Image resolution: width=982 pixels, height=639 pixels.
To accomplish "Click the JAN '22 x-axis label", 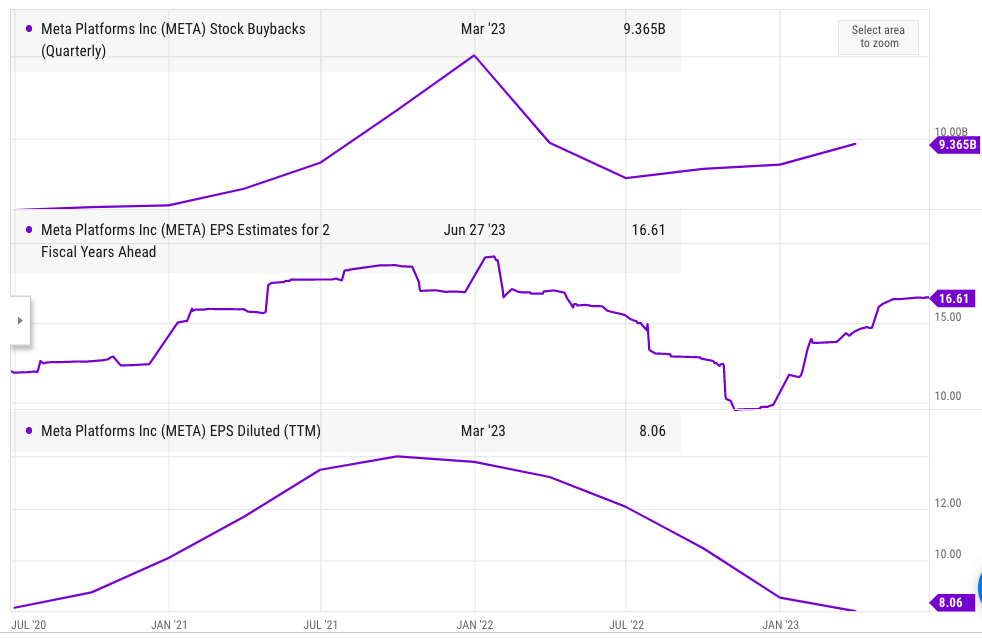I will 475,625.
